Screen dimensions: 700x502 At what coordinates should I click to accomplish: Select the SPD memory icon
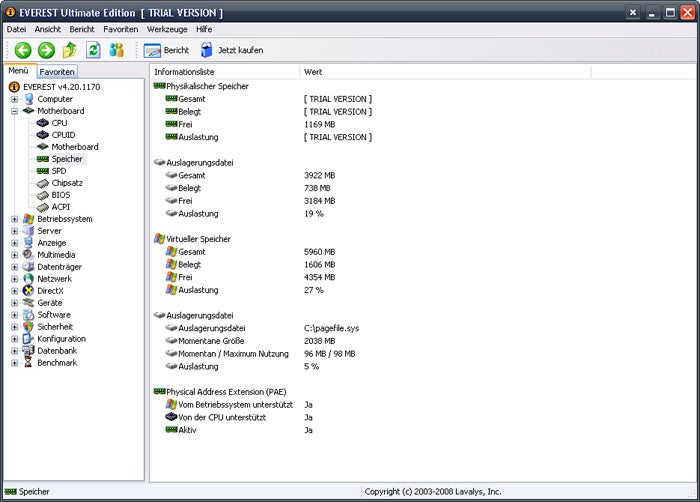coord(42,171)
